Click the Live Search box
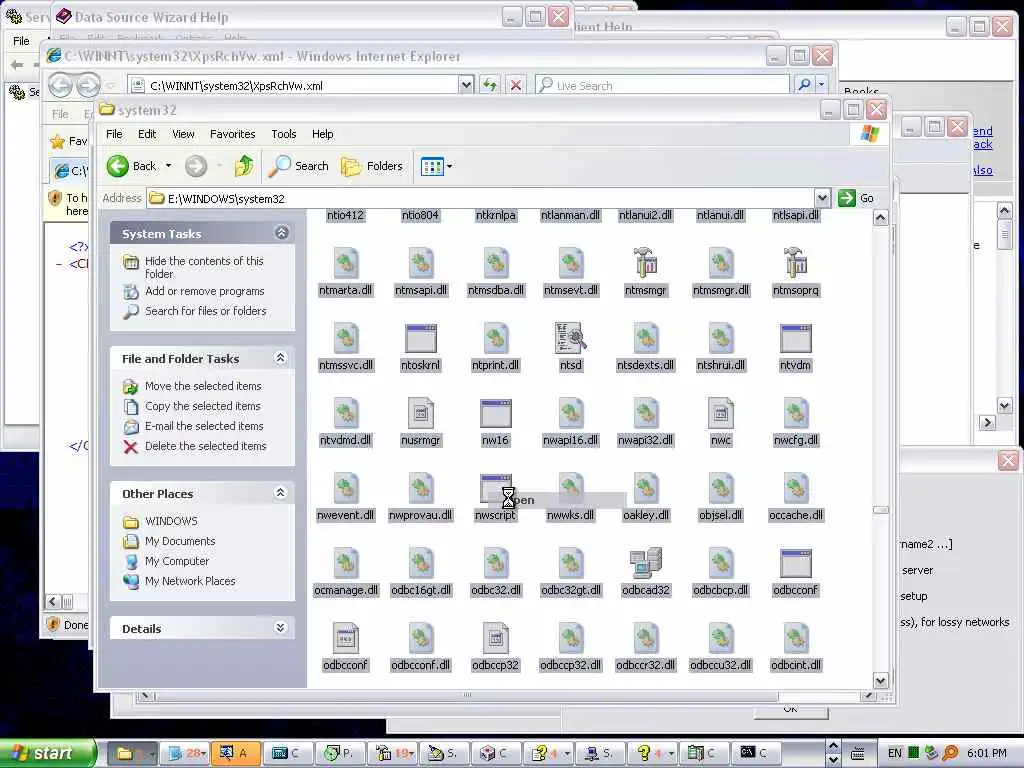Image resolution: width=1024 pixels, height=768 pixels. tap(662, 85)
